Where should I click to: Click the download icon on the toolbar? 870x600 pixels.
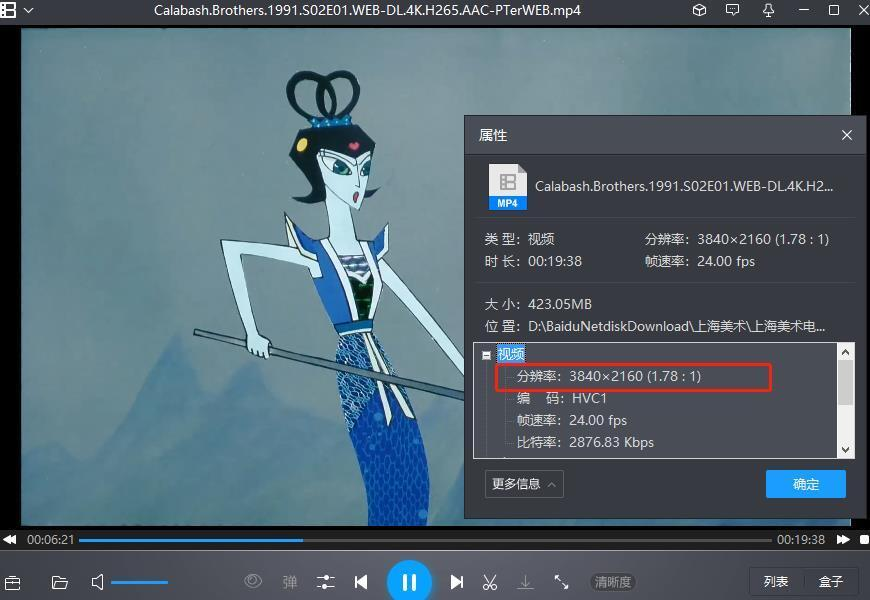coord(524,581)
